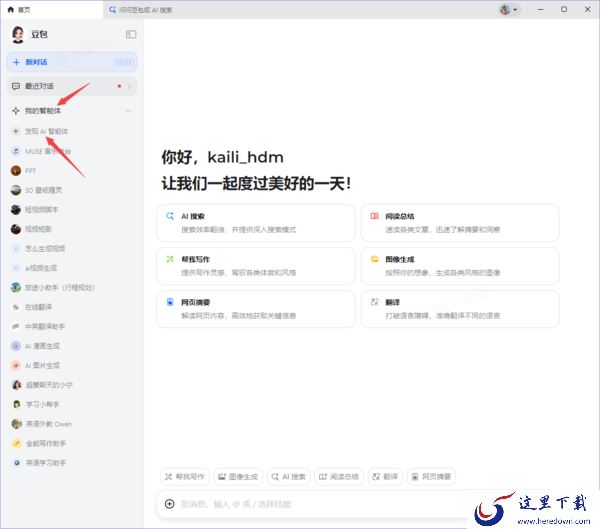Click the 翻译 card translate icon
600x529 pixels.
374,302
